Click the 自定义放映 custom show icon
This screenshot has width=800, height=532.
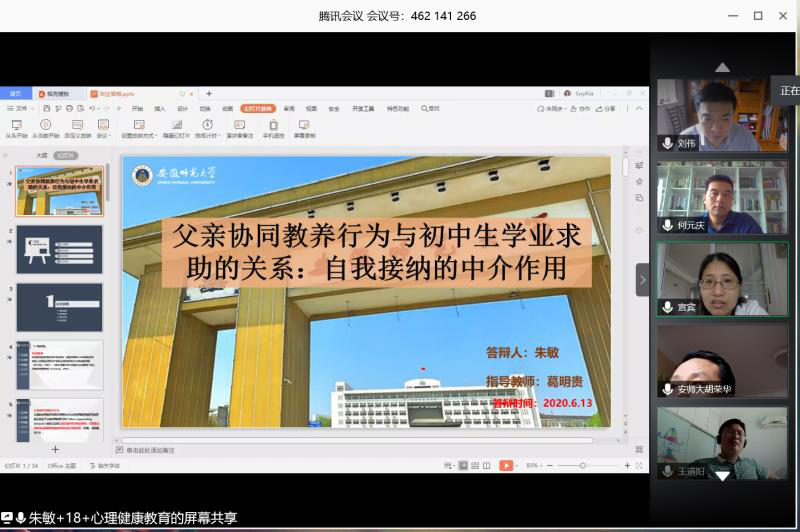tap(78, 125)
